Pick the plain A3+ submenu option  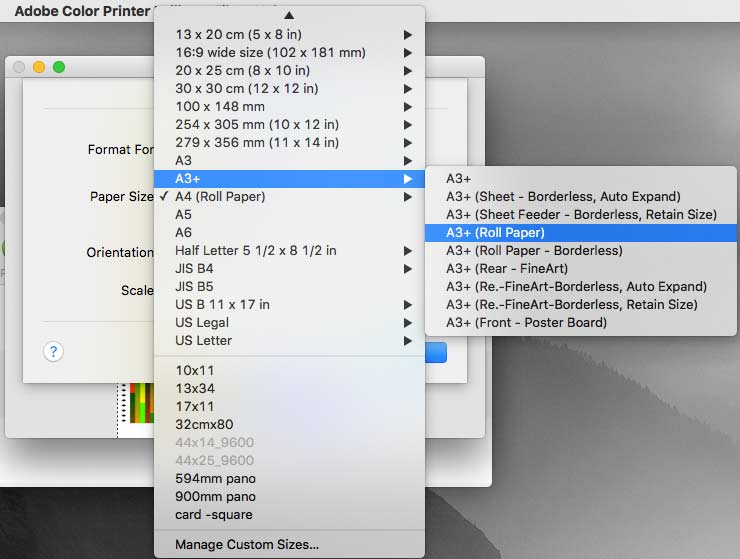point(580,179)
